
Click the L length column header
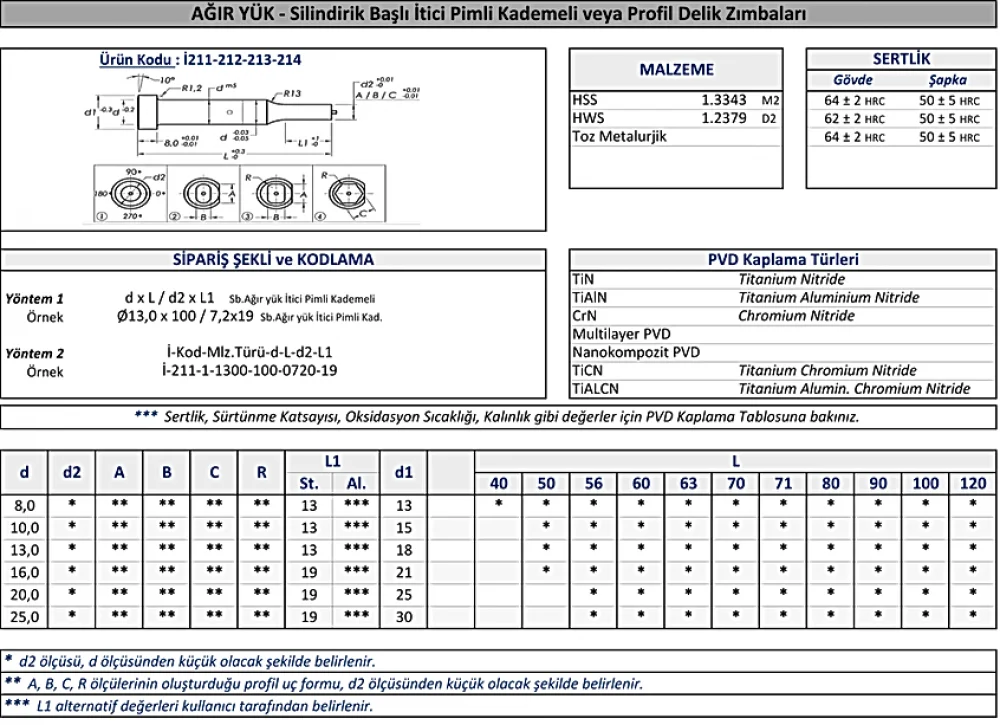click(x=735, y=461)
